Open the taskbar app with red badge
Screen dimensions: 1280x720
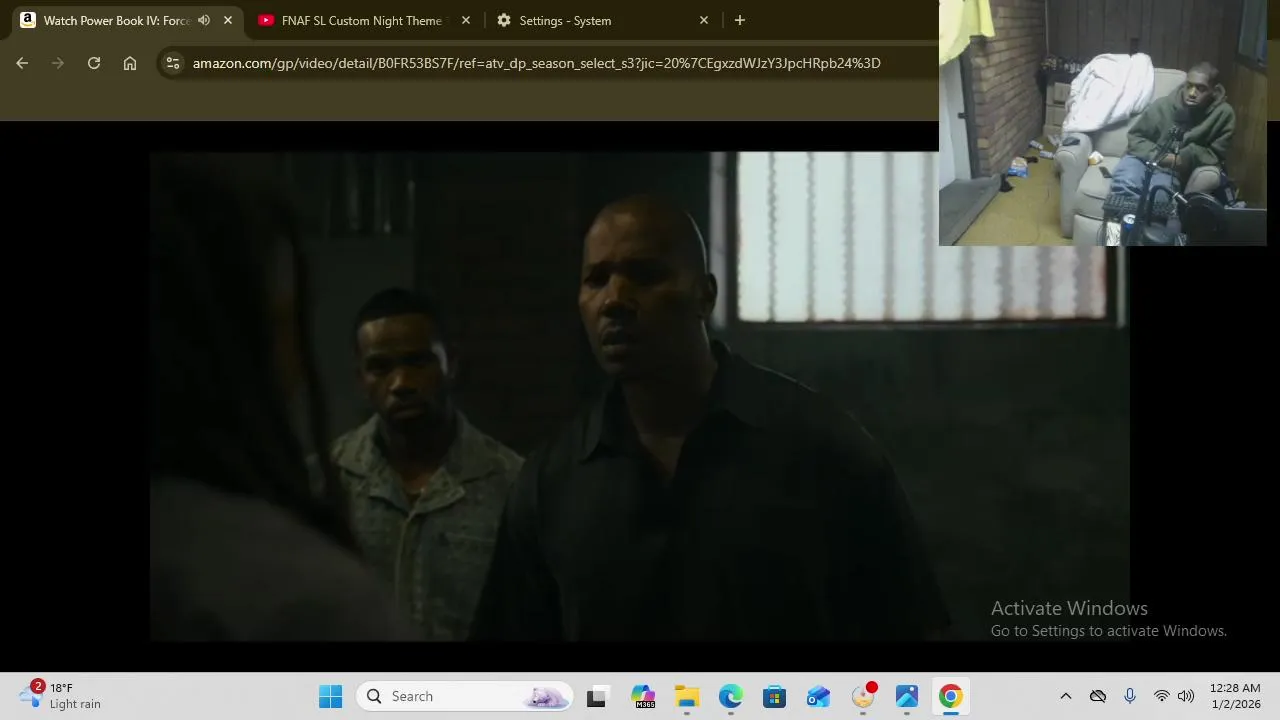pyautogui.click(x=863, y=696)
